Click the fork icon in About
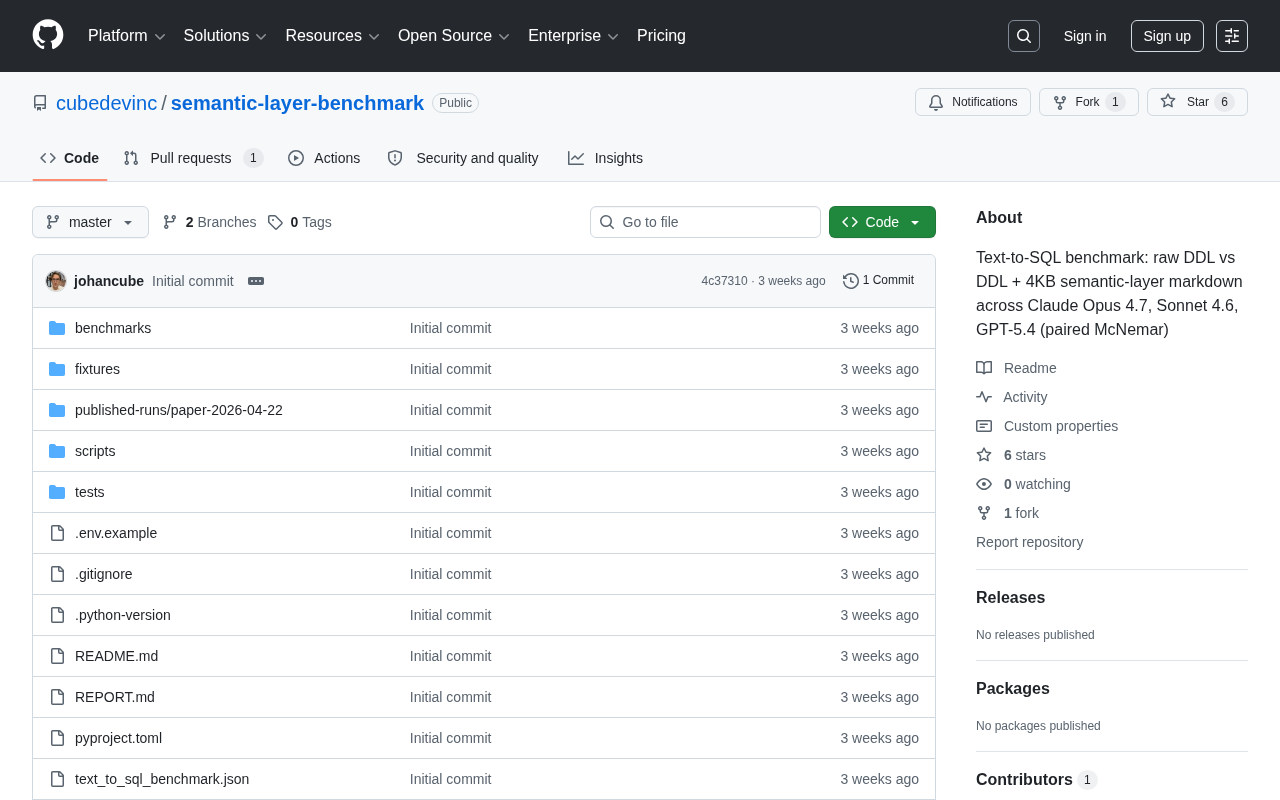Screen dimensions: 1280x800 (984, 513)
